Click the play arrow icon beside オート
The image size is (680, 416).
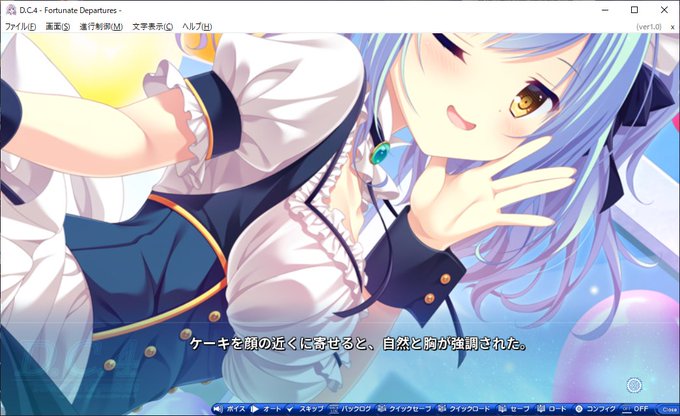click(255, 409)
